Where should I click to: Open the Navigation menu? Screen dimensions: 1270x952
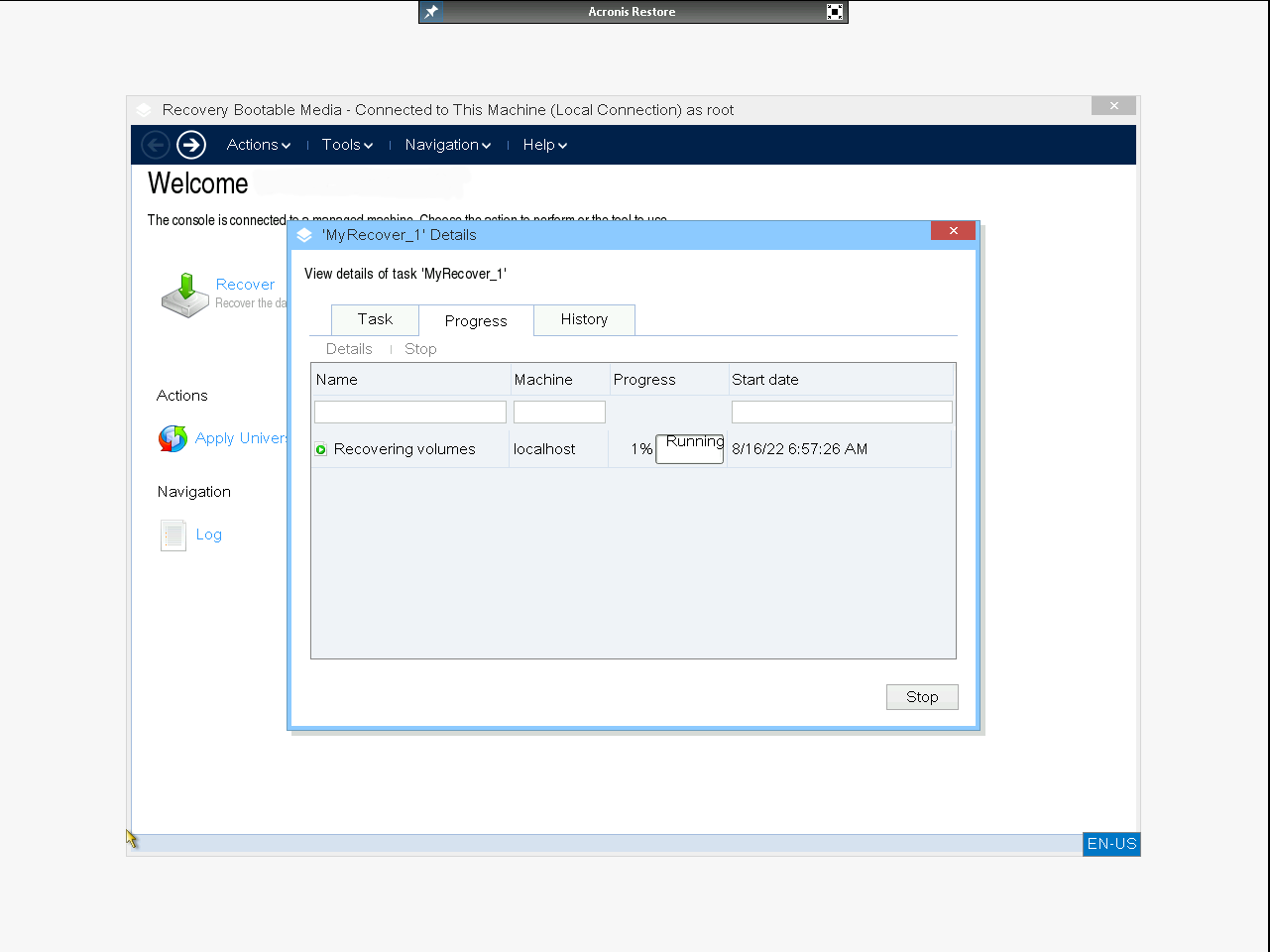click(x=448, y=145)
